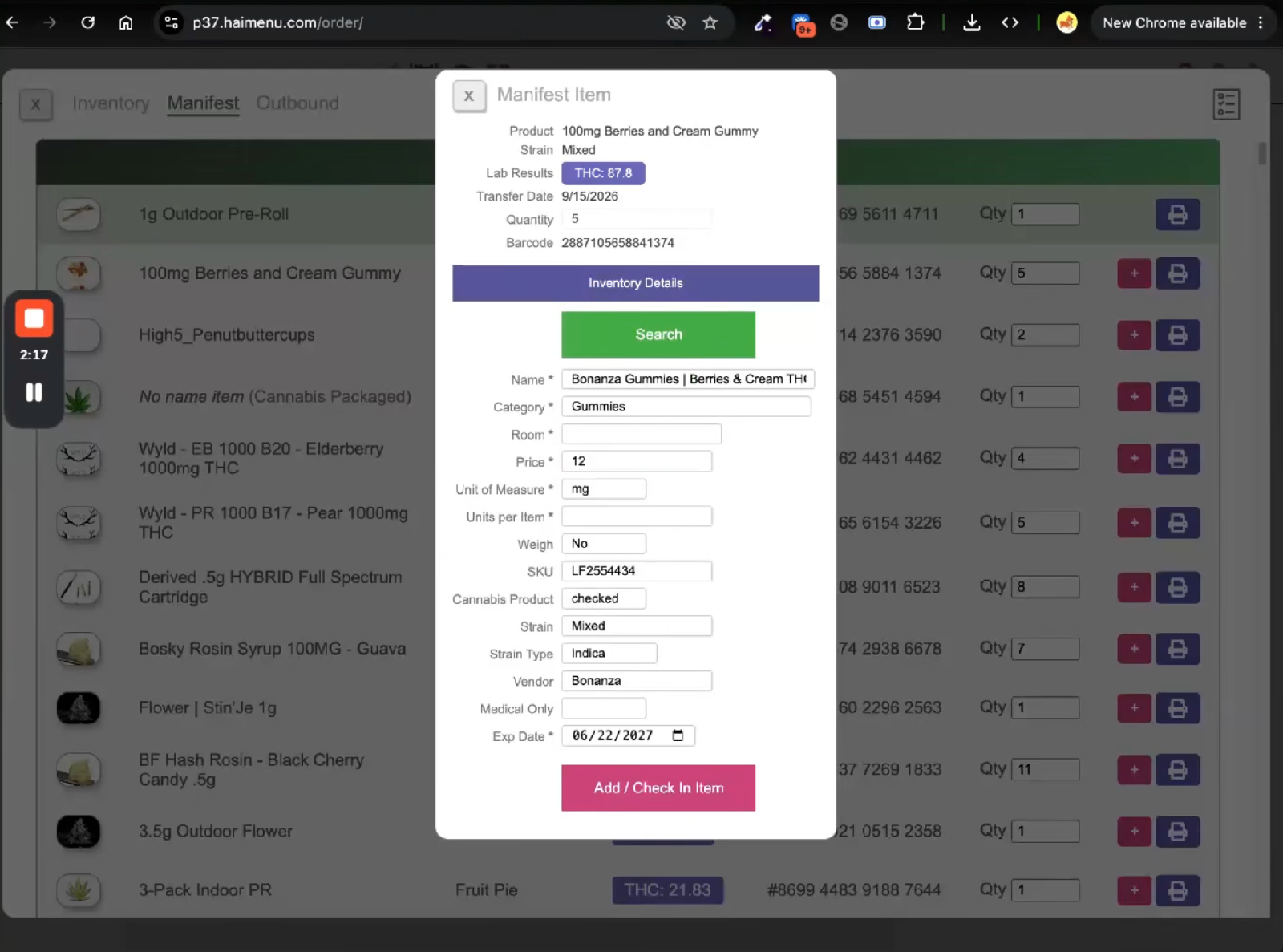1283x952 pixels.
Task: Toggle the Cannabis Product checked field
Action: pyautogui.click(x=604, y=598)
